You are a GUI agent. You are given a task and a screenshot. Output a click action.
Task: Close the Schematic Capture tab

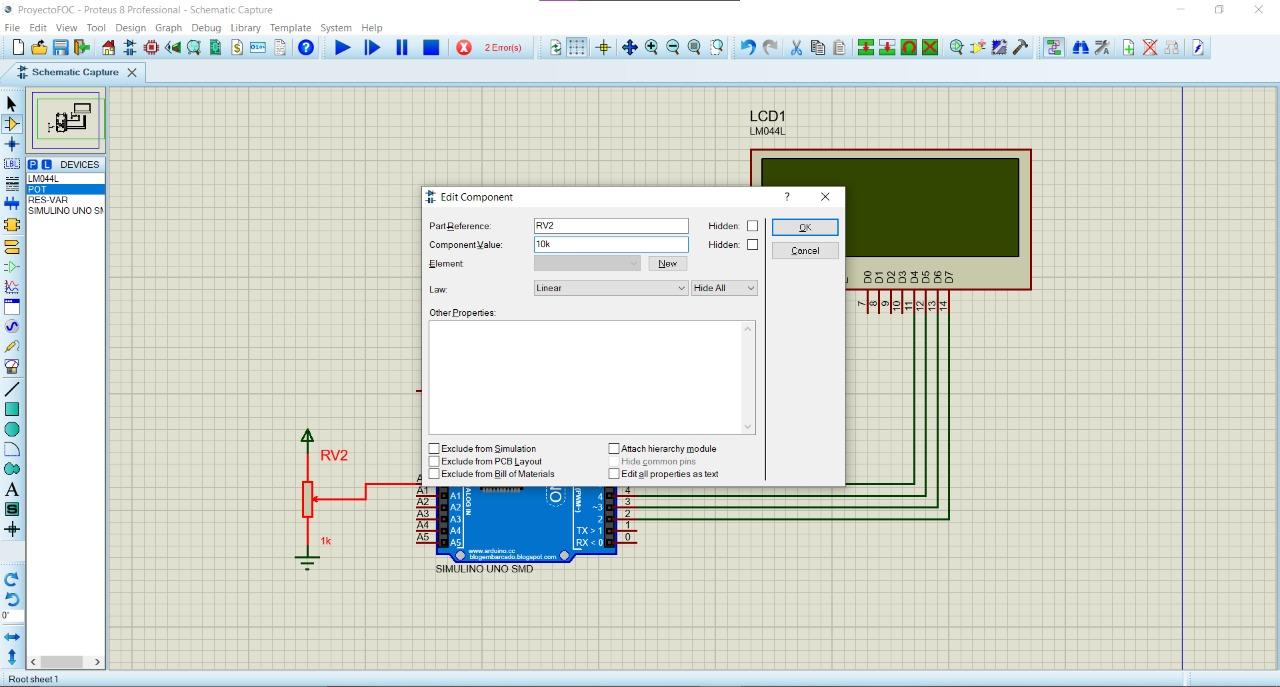coord(131,72)
